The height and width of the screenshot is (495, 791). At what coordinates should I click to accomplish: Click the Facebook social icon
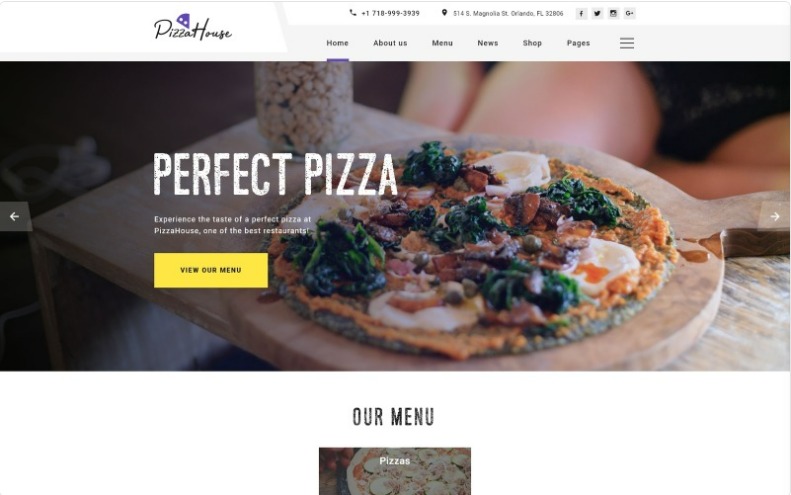click(x=581, y=14)
